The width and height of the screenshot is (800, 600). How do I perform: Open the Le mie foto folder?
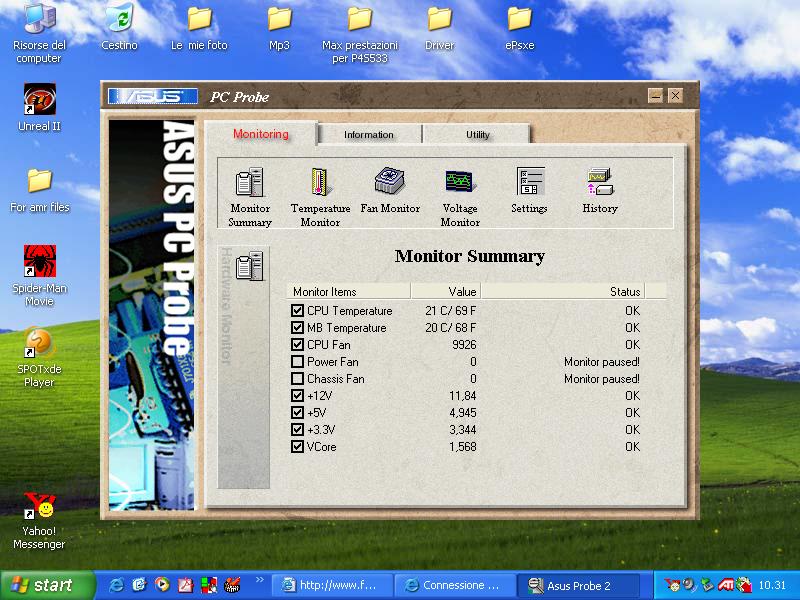199,19
